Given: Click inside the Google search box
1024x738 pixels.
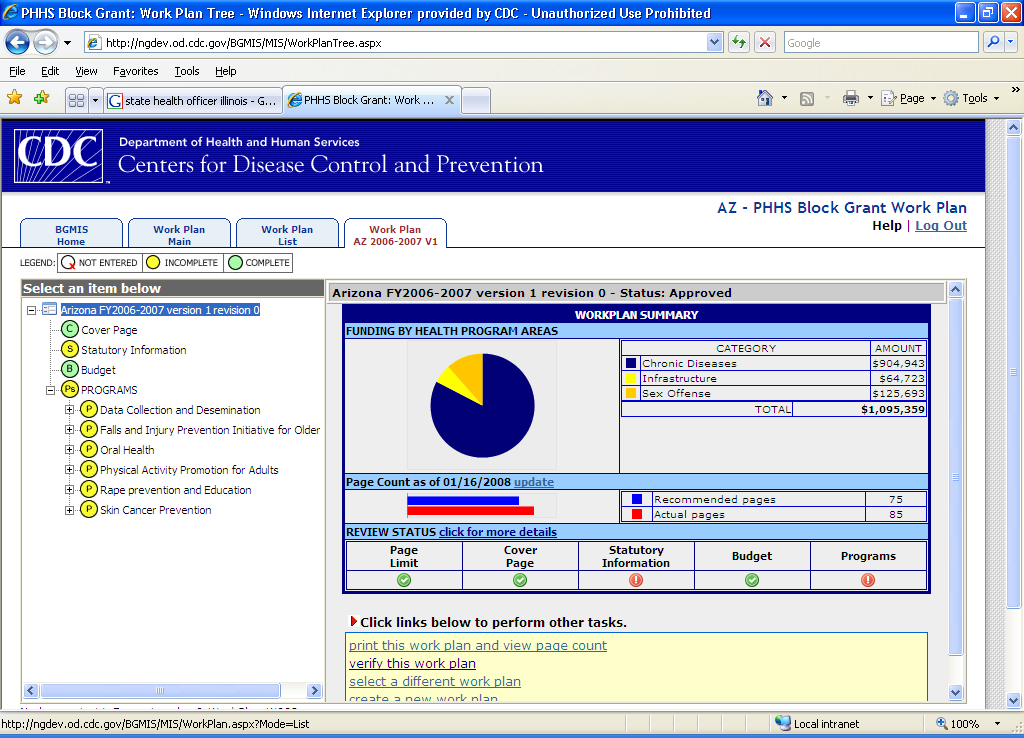Looking at the screenshot, I should point(880,43).
